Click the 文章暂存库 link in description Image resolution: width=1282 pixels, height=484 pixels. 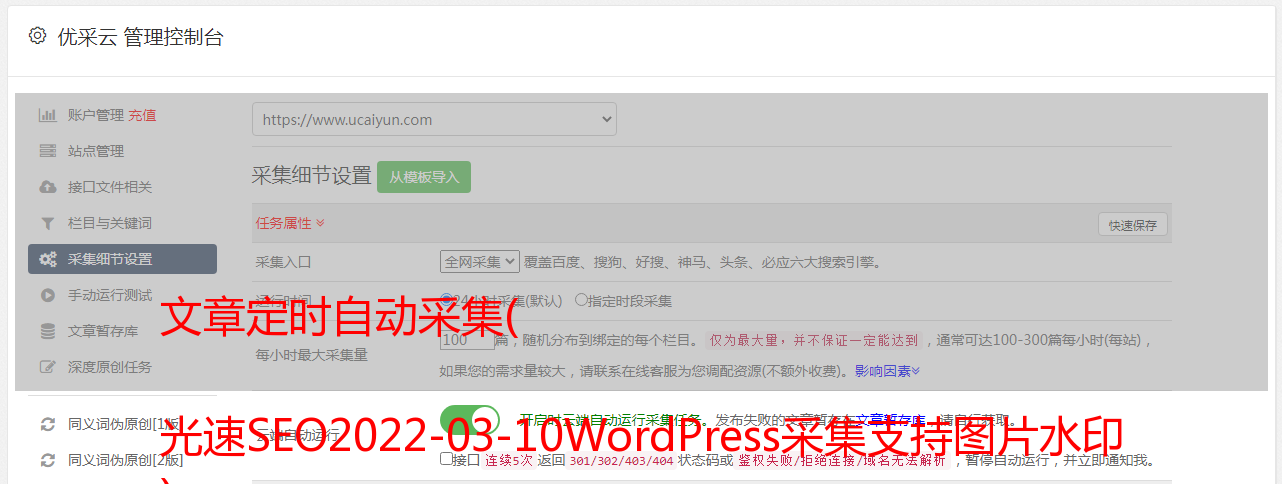tap(892, 420)
